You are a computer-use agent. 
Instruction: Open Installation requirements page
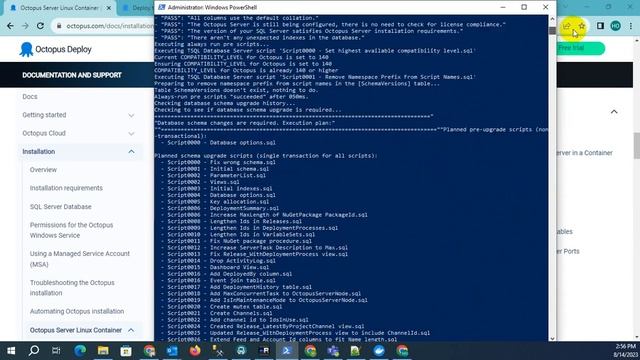[66, 188]
